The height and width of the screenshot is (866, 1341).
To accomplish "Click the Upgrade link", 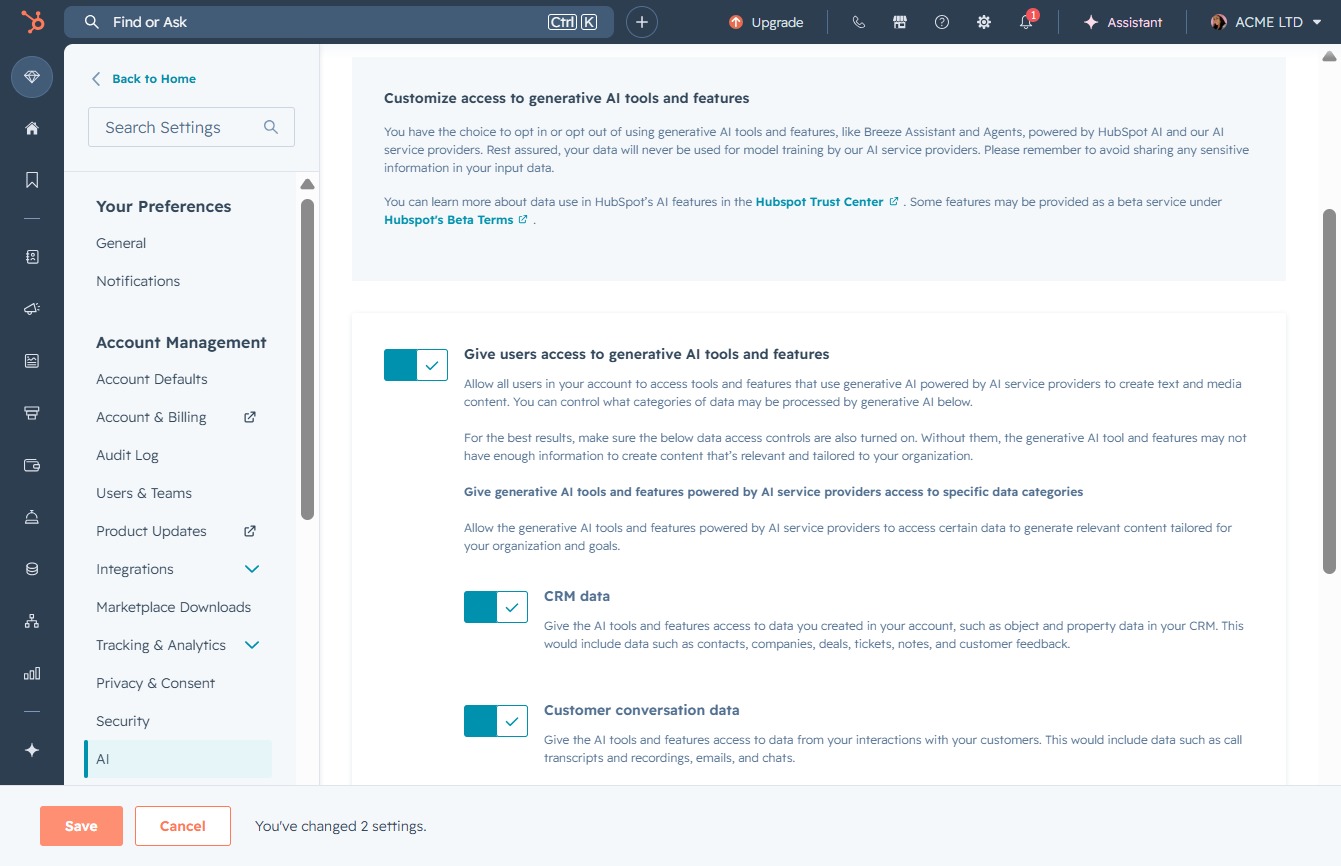I will tap(777, 22).
